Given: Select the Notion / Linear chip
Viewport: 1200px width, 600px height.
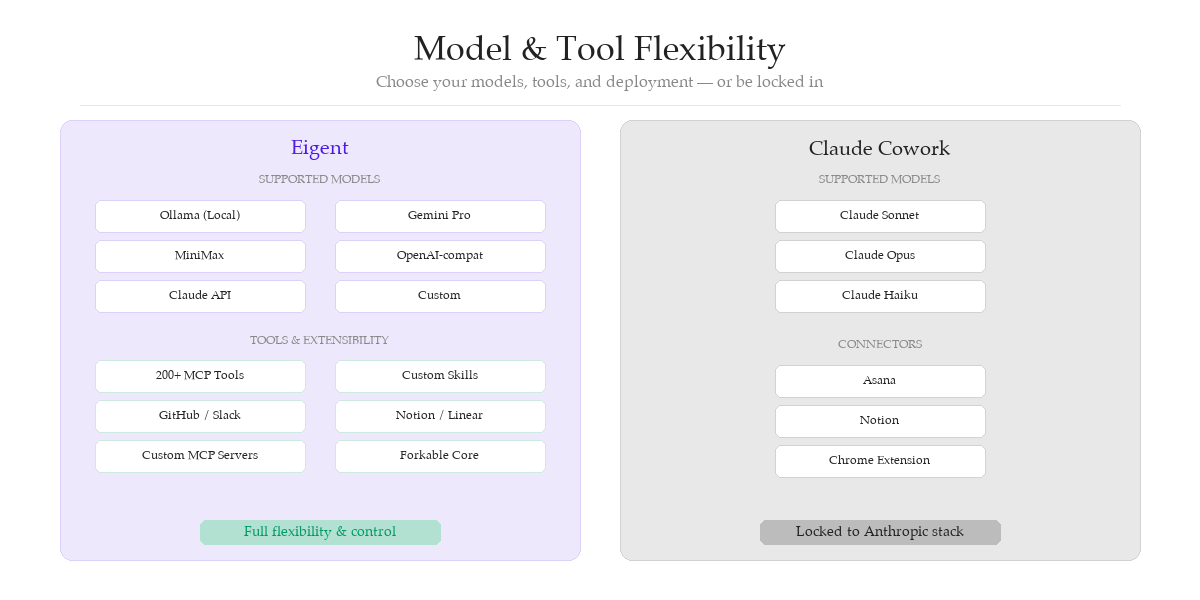Looking at the screenshot, I should click(440, 416).
